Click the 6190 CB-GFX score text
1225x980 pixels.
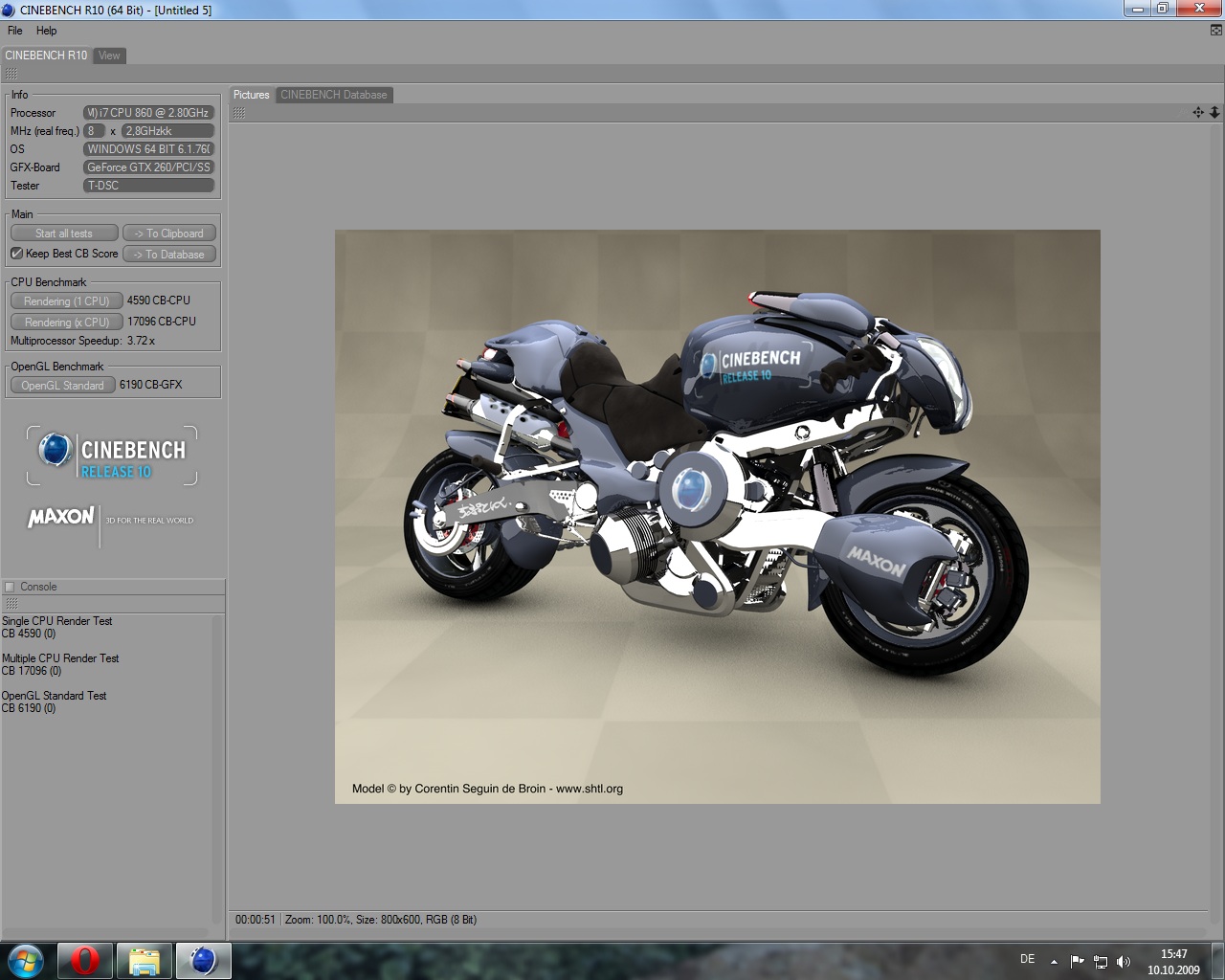150,385
